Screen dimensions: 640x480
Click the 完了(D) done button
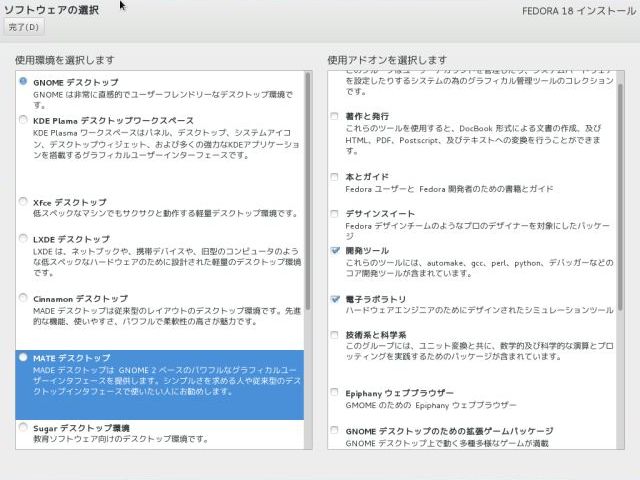click(24, 27)
